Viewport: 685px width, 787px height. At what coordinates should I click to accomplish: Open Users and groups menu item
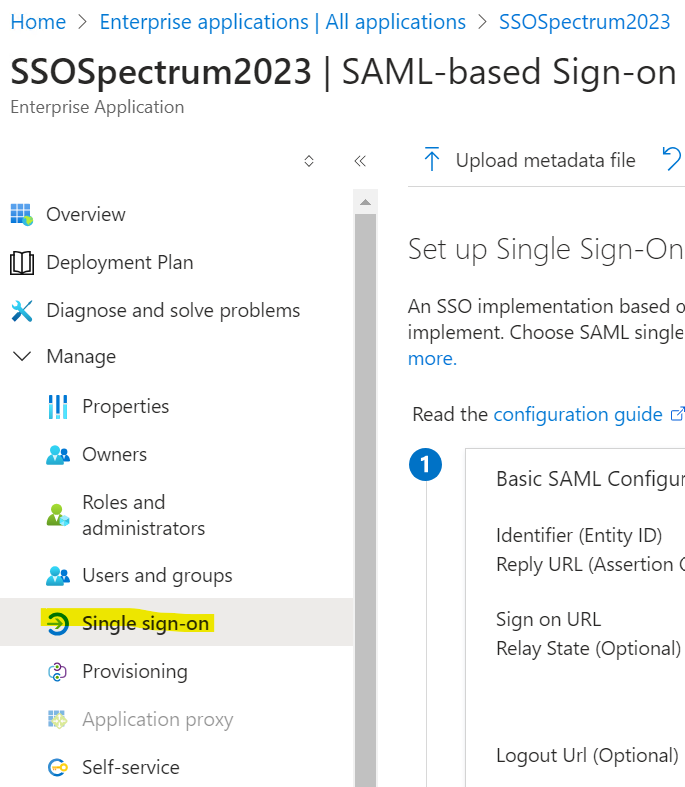(x=157, y=576)
